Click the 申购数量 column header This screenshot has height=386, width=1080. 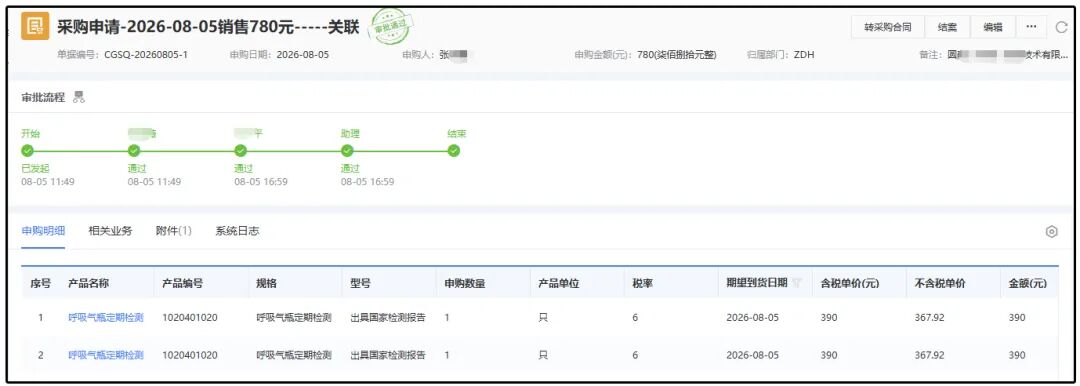[465, 283]
